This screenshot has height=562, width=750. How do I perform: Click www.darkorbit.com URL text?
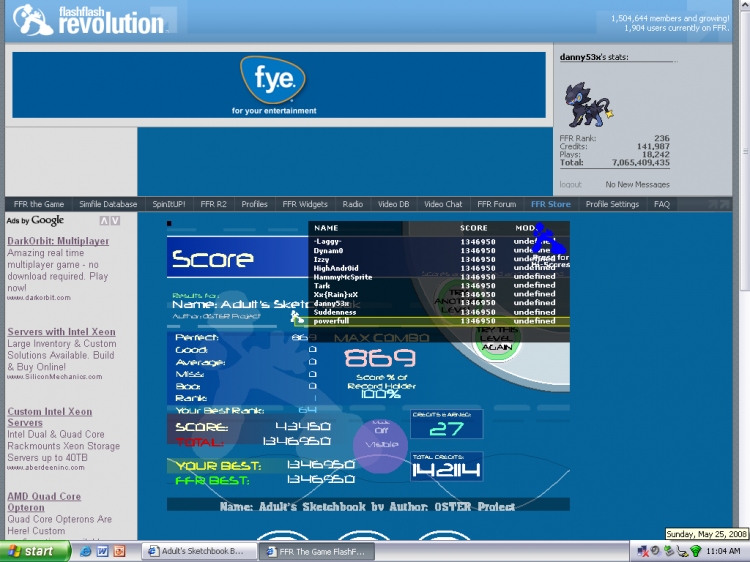[x=39, y=298]
